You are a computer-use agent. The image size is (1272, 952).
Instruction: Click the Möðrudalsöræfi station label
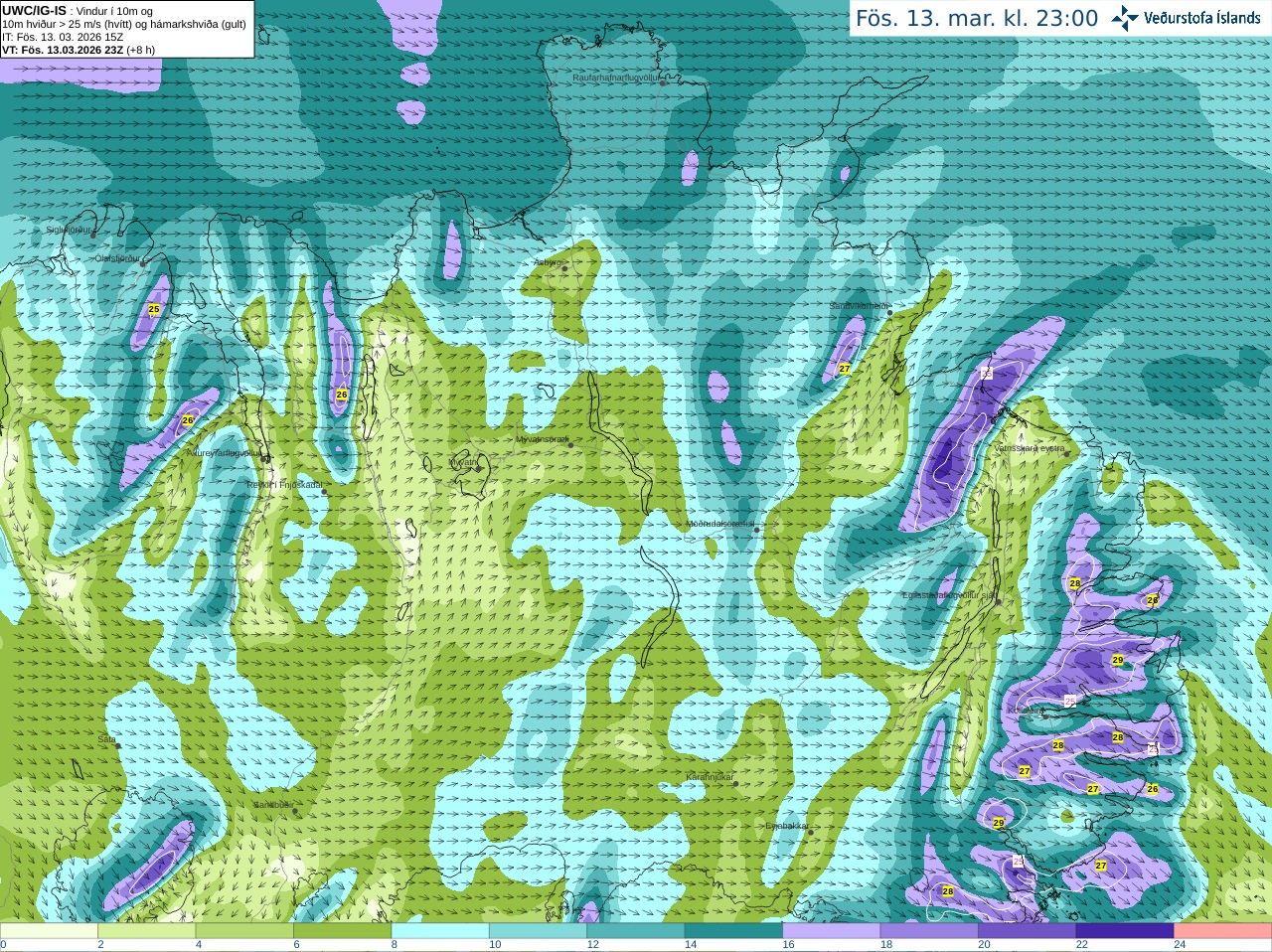719,524
